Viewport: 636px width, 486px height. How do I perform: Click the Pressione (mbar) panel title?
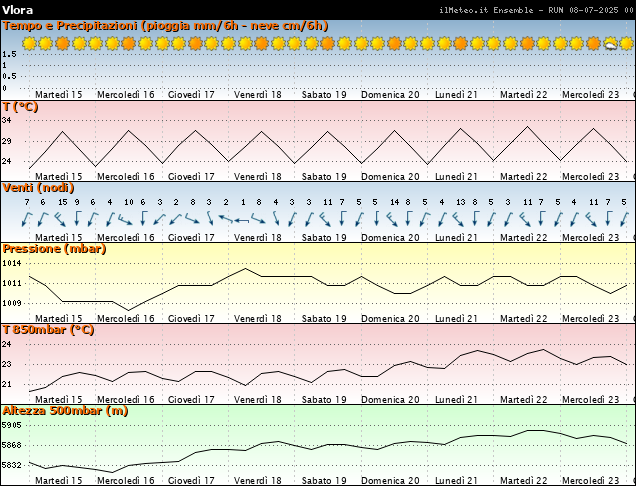coord(54,249)
